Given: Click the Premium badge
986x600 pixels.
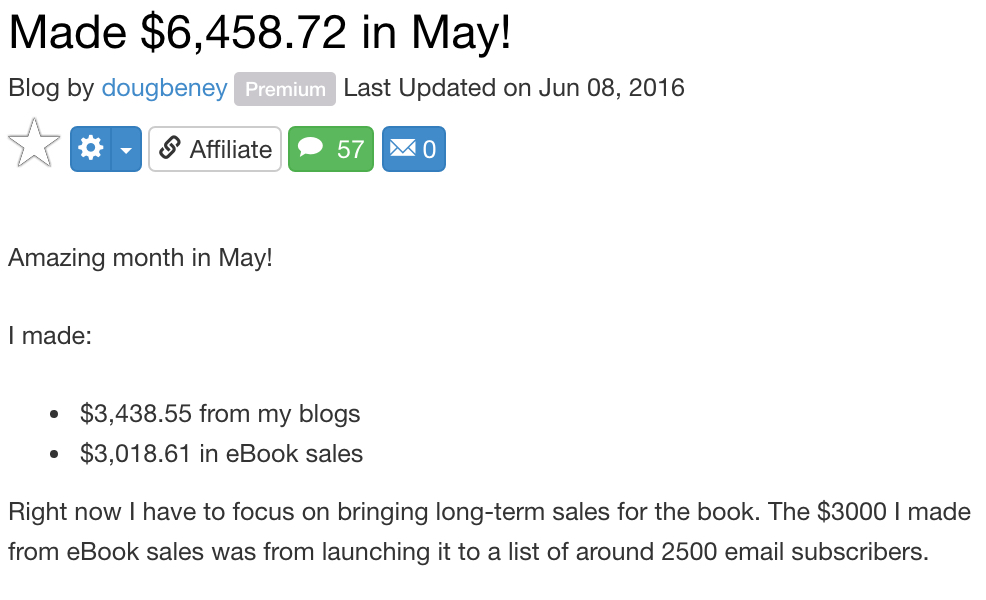Looking at the screenshot, I should (285, 89).
